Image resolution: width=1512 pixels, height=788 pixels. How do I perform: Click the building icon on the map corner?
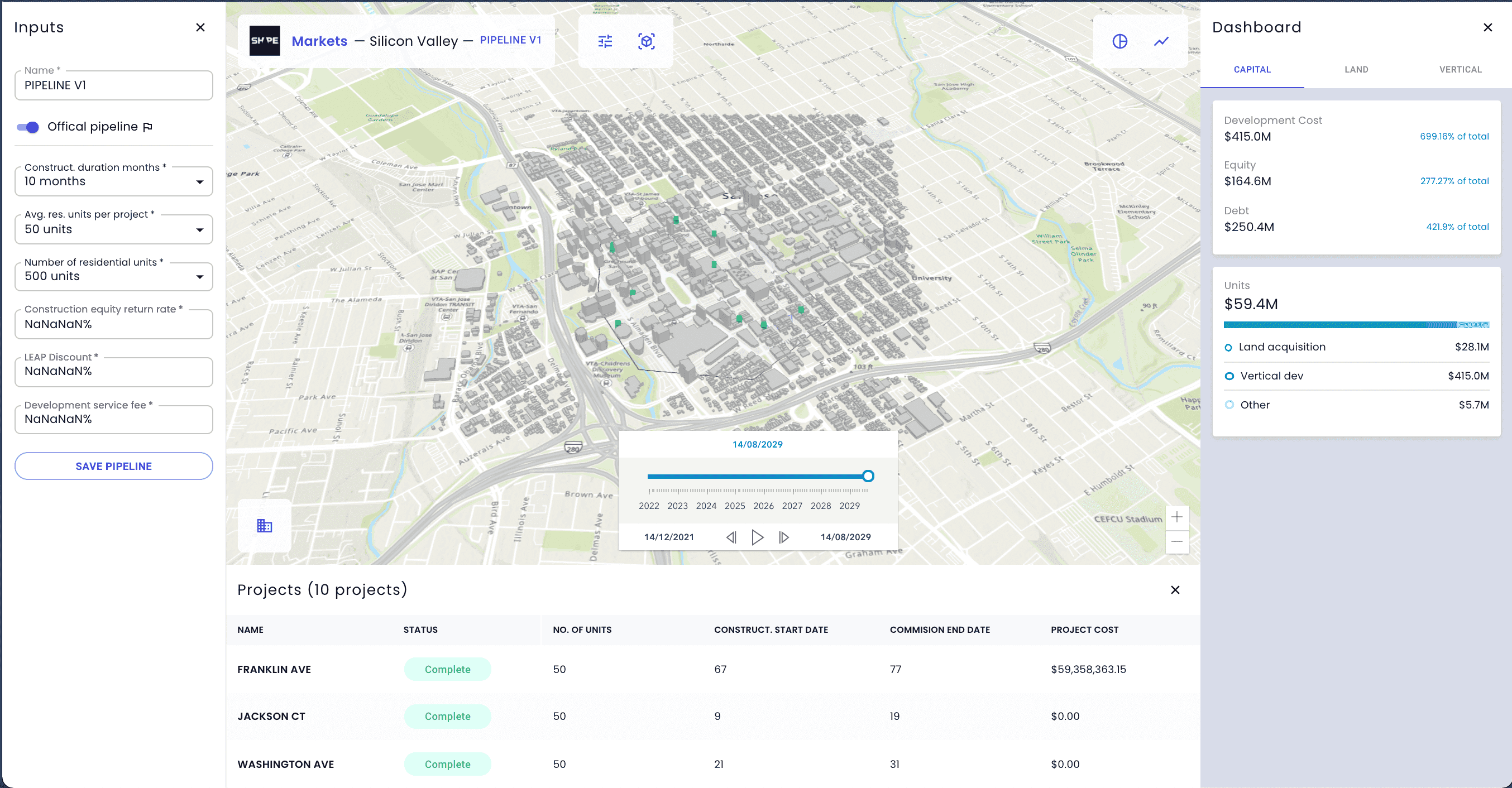coord(264,526)
